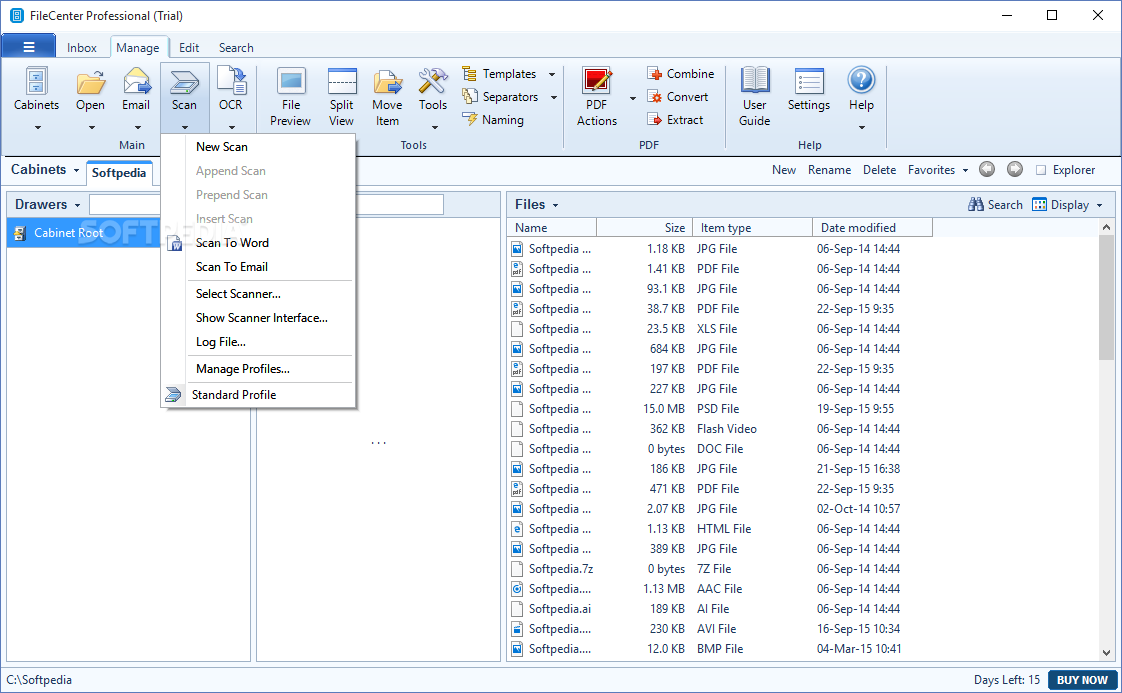
Task: Click the New cabinet link
Action: coord(784,170)
